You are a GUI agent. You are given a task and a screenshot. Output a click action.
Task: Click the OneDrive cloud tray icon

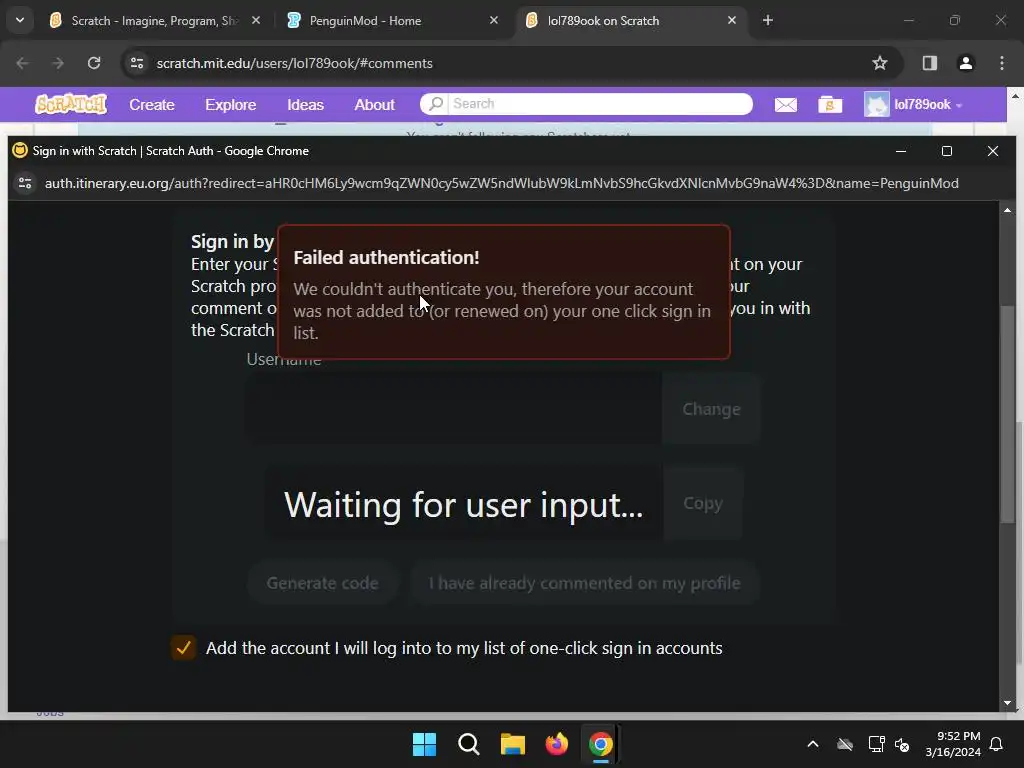pos(845,744)
